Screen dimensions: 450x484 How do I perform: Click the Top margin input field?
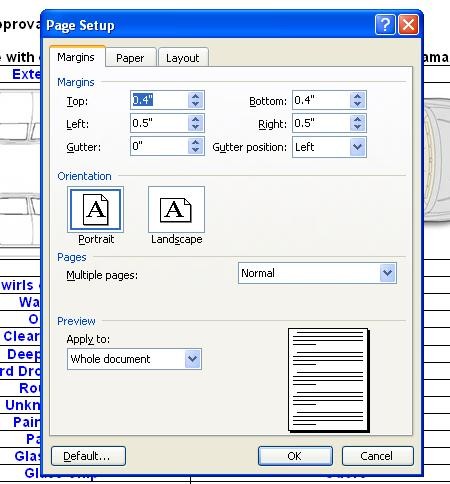(159, 100)
